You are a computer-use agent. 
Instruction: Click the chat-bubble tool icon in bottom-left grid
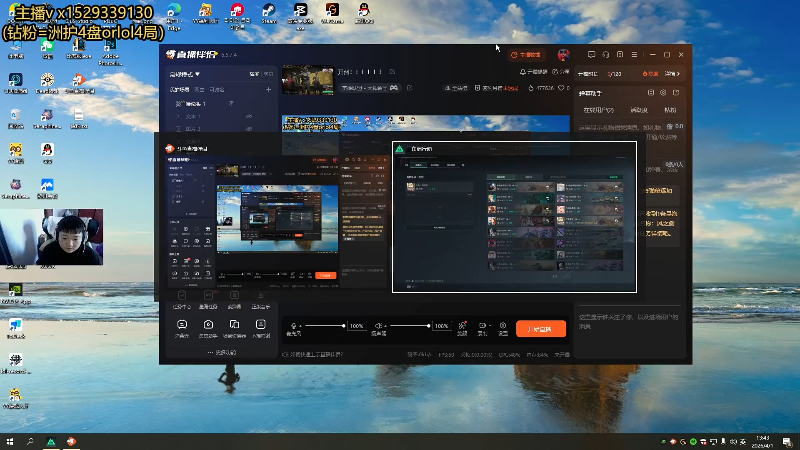pos(182,324)
